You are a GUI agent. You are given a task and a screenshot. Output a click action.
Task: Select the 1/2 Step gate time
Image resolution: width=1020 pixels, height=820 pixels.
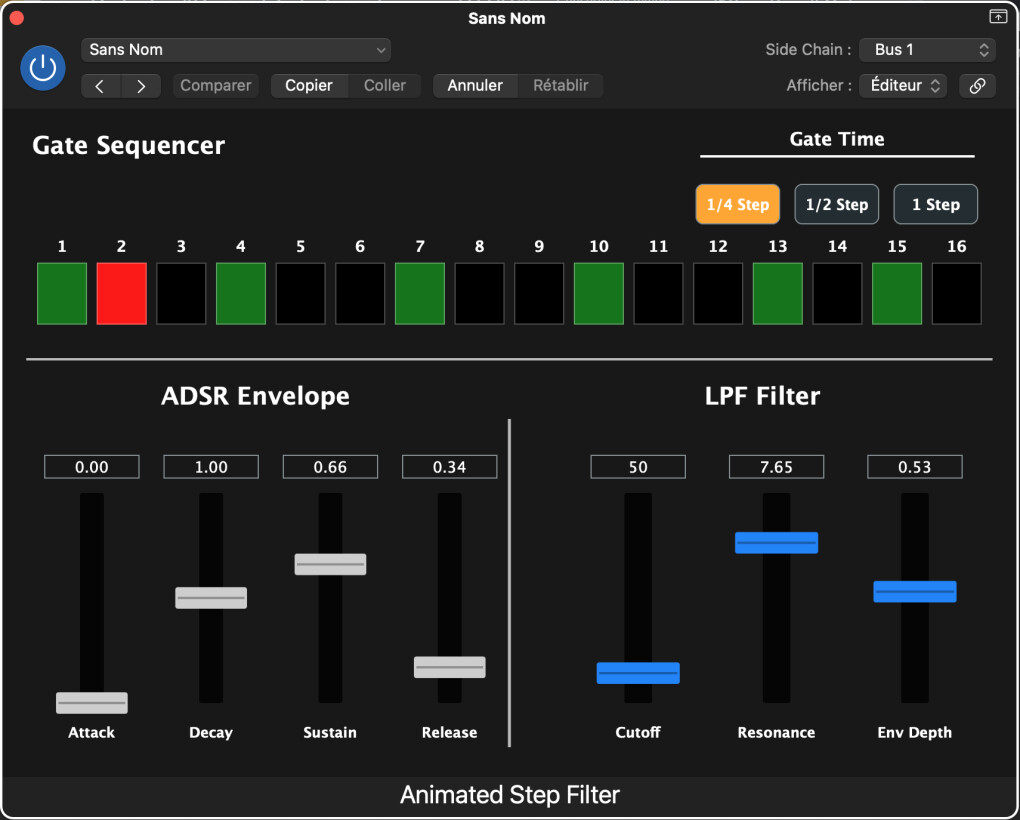pos(836,205)
